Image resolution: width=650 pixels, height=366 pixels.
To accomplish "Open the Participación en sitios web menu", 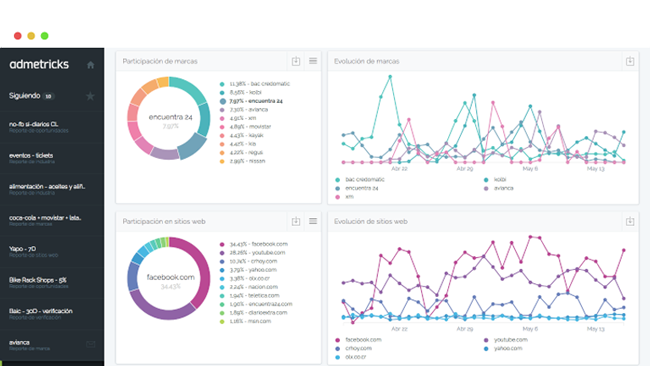I will click(x=313, y=221).
